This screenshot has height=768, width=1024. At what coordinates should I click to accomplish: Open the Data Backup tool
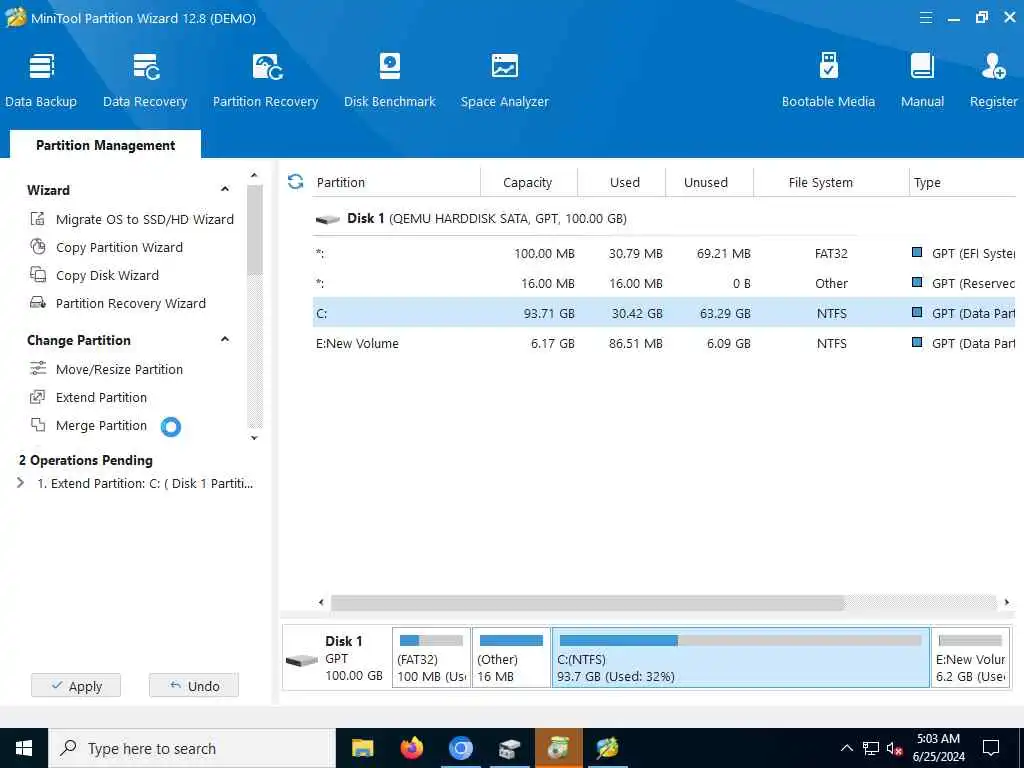41,80
